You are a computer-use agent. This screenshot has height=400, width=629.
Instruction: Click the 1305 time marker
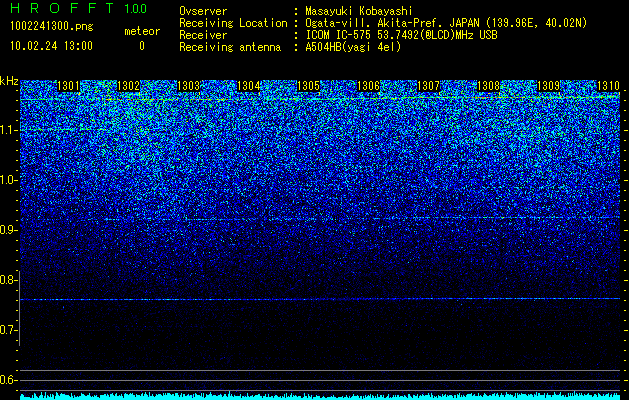pos(308,86)
